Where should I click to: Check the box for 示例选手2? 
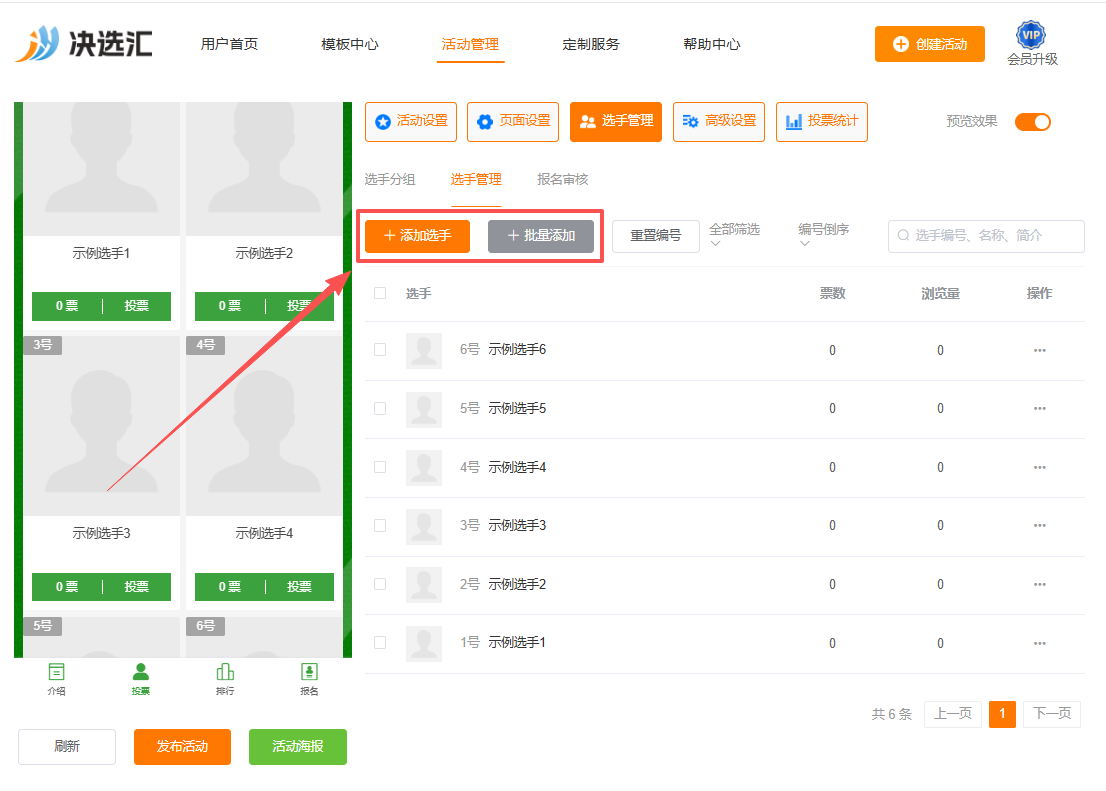(380, 584)
